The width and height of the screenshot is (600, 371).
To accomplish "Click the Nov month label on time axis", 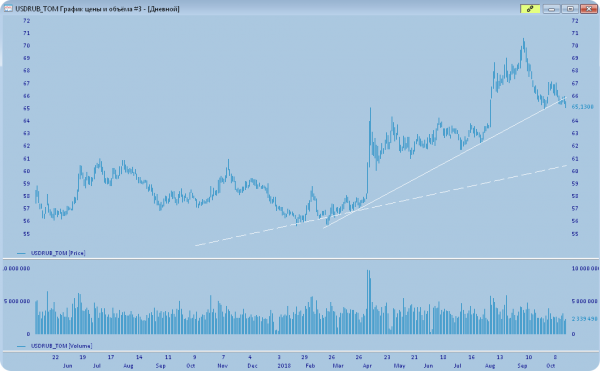I will click(222, 366).
